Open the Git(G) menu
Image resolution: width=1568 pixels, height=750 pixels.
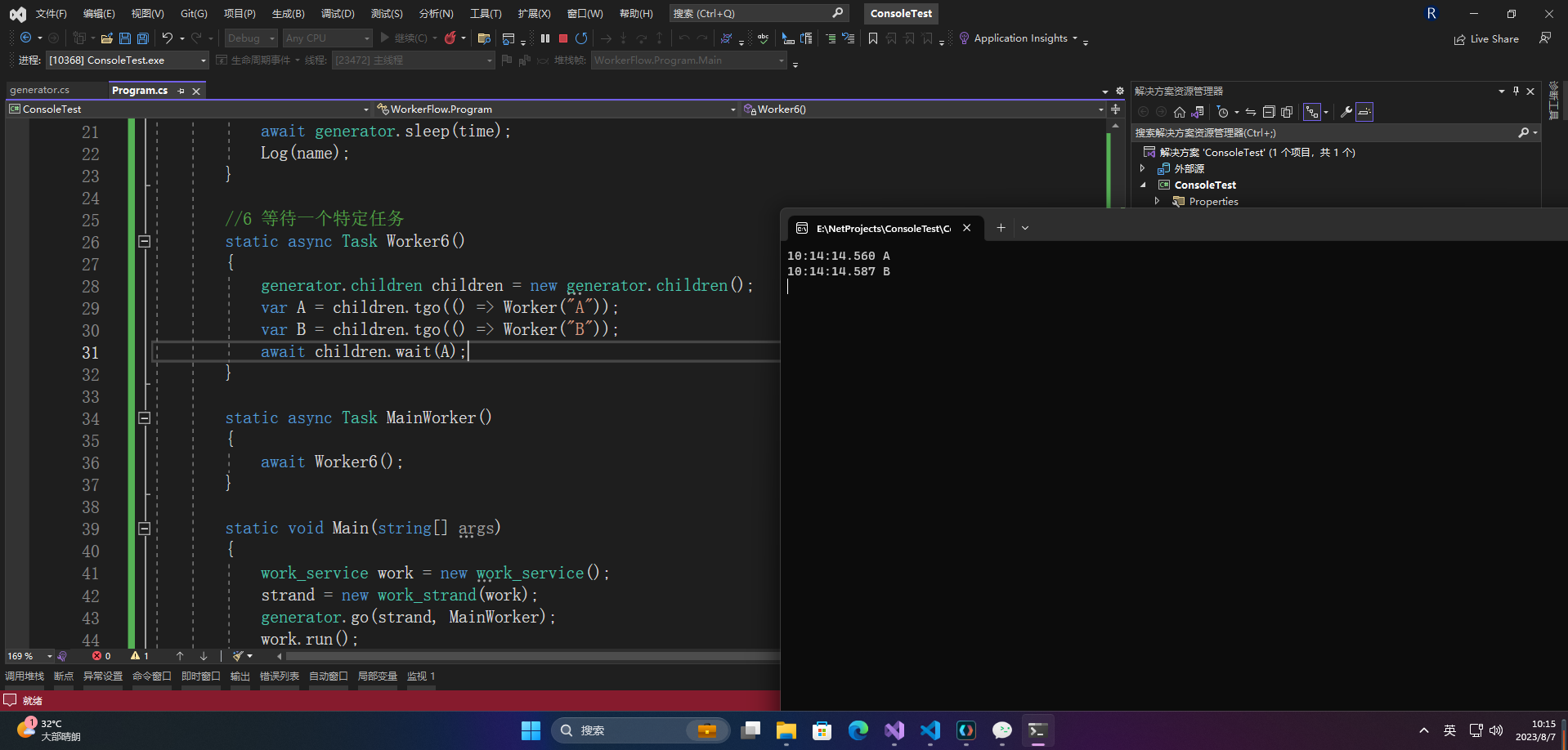pos(194,13)
